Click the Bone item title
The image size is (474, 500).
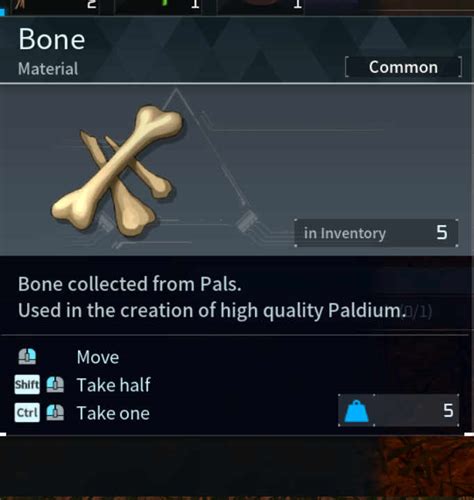[x=52, y=39]
